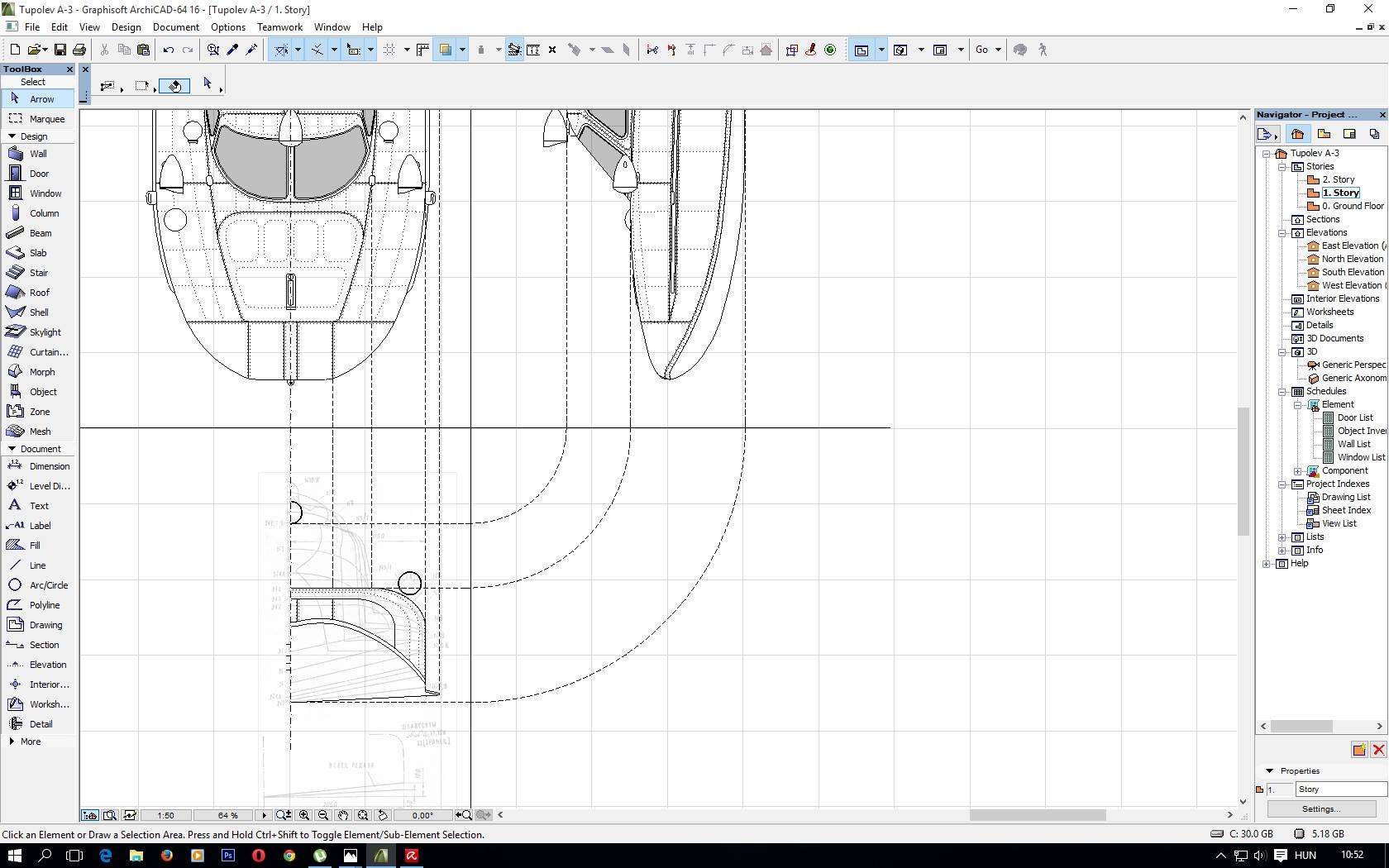1389x868 pixels.
Task: Select the Dimension tool
Action: [x=49, y=466]
